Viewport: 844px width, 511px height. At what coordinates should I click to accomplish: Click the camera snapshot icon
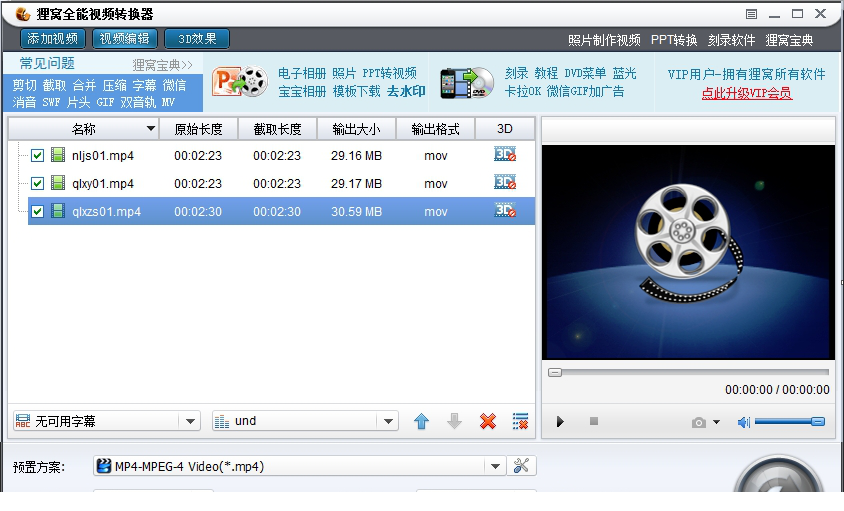pyautogui.click(x=699, y=422)
